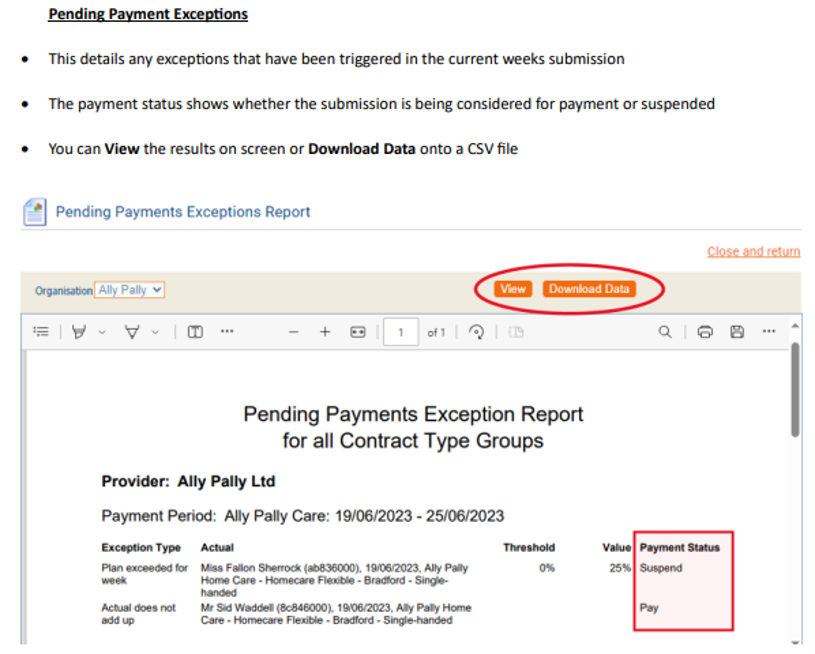Click the page number input field
The width and height of the screenshot is (815, 654).
pos(401,332)
